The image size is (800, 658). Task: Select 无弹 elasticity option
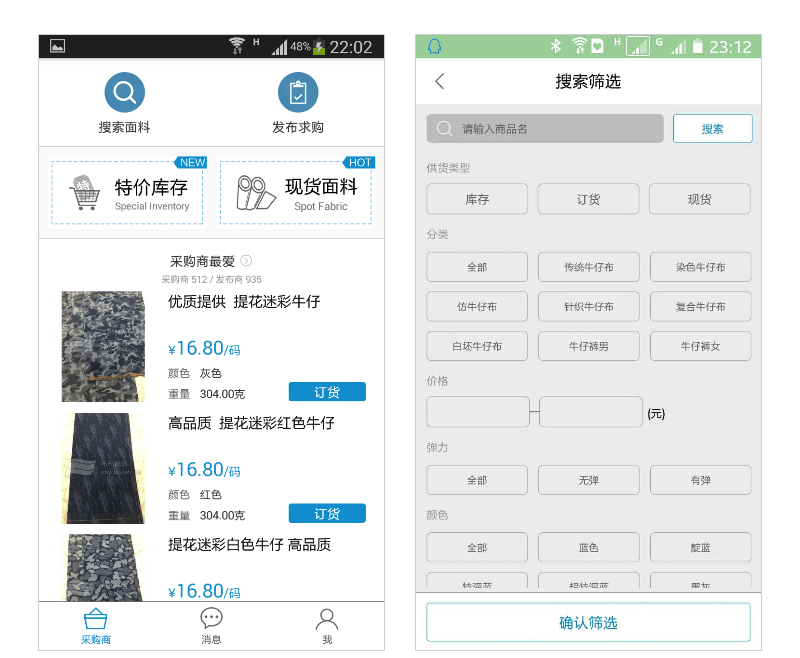tap(588, 480)
